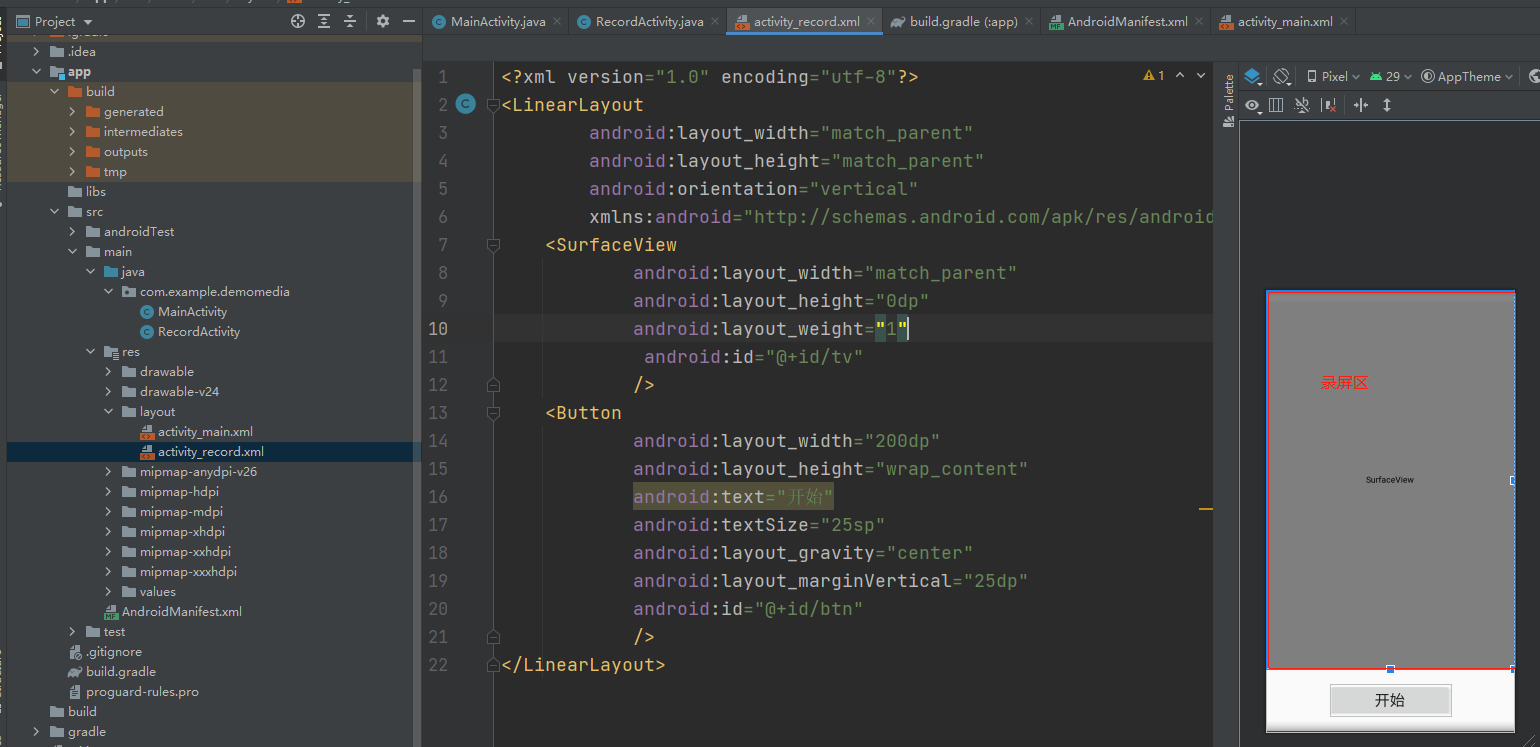Open locale globe selector
The image size is (1540, 747).
1534,77
